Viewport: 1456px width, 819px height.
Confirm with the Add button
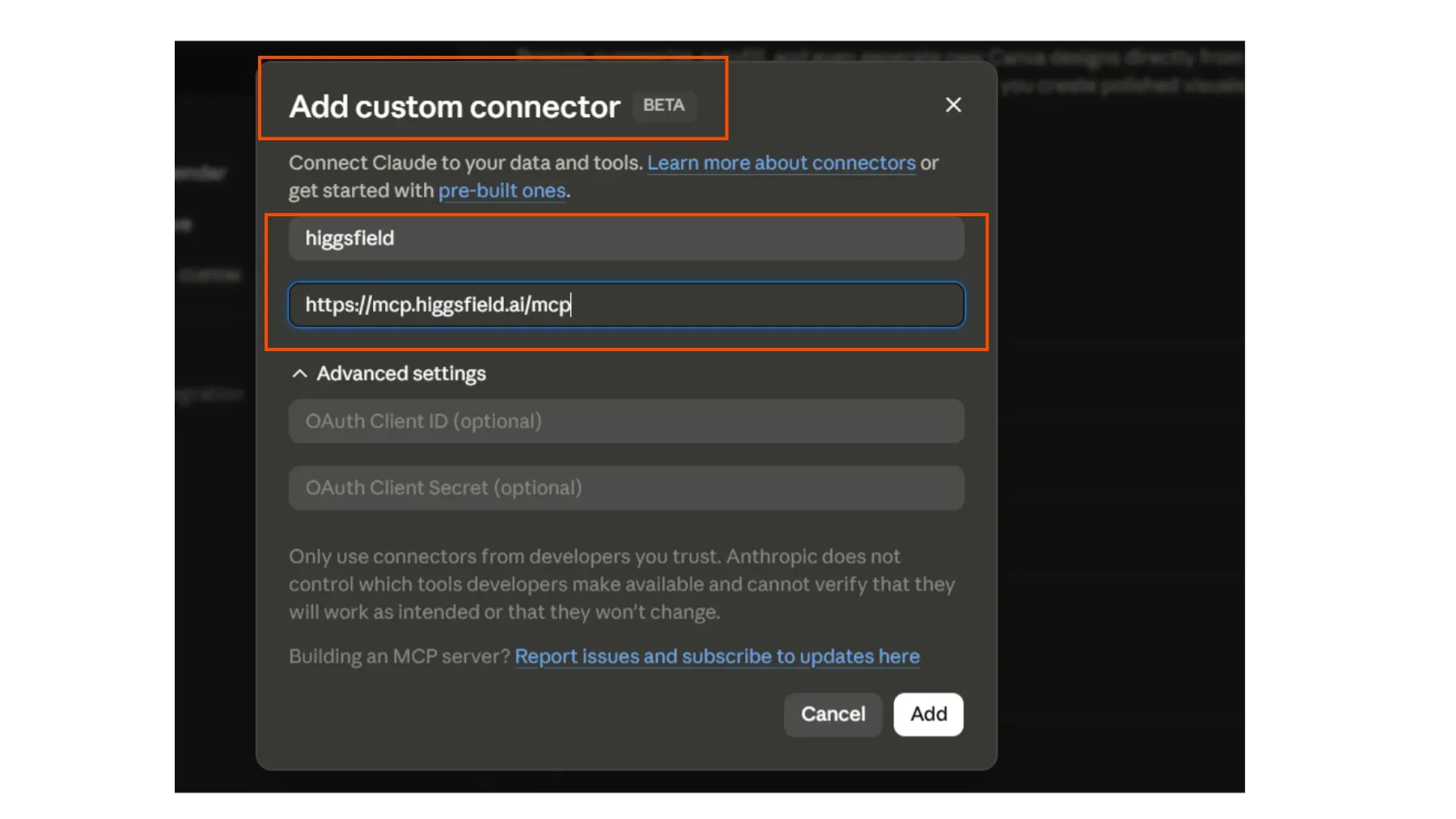click(x=929, y=715)
